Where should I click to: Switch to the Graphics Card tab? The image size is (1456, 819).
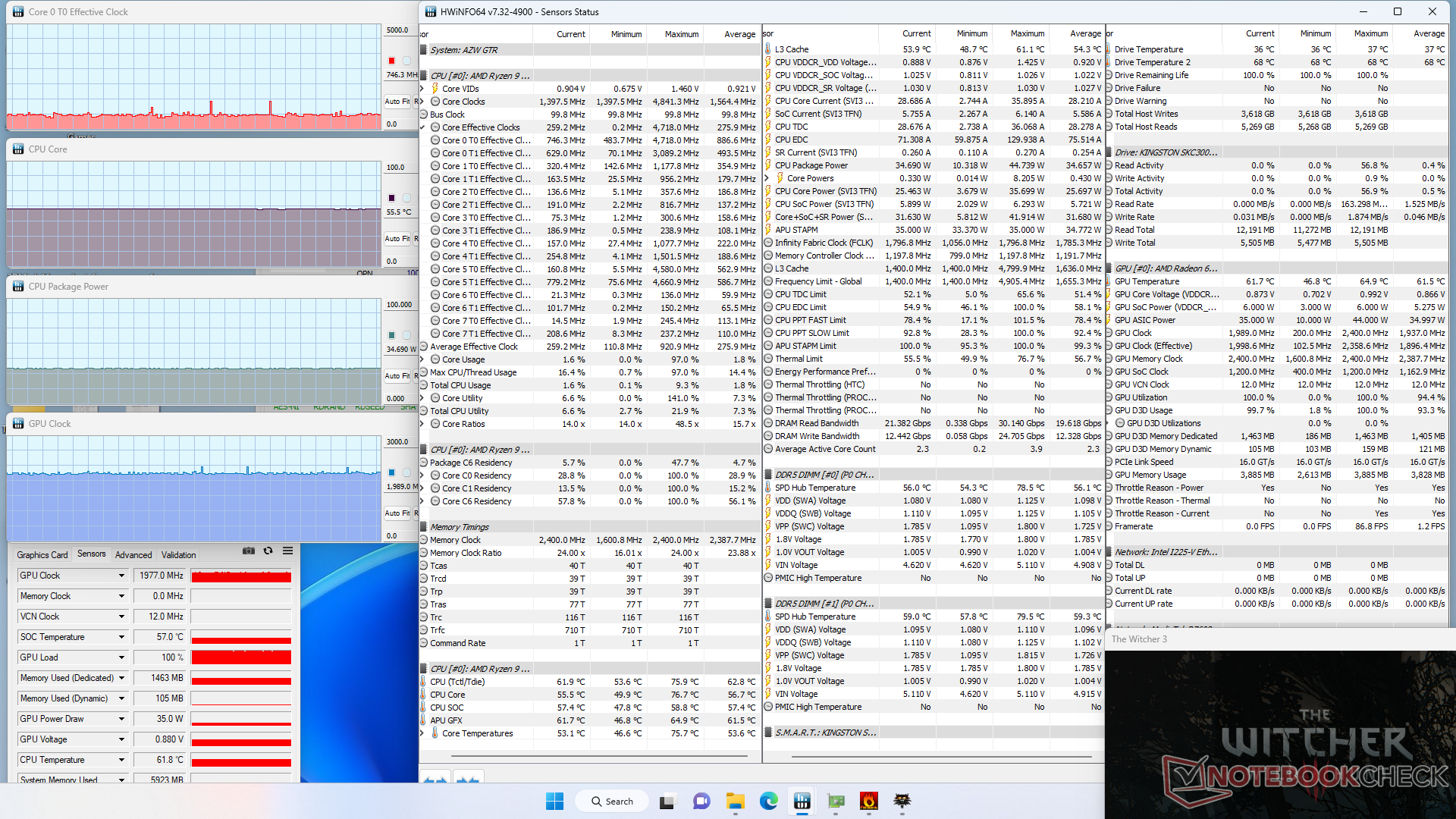pyautogui.click(x=42, y=554)
